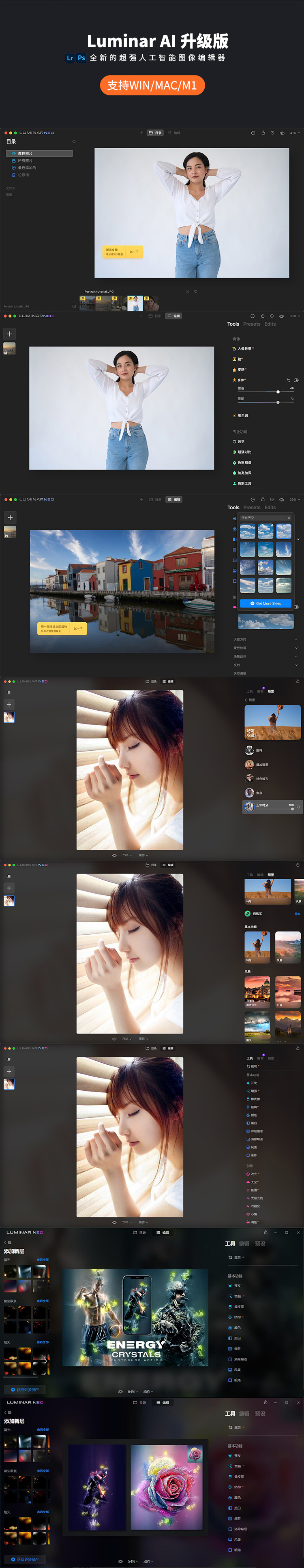Adjust the 塑造 slider
Screen dimensions: 304x1568
coord(265,392)
